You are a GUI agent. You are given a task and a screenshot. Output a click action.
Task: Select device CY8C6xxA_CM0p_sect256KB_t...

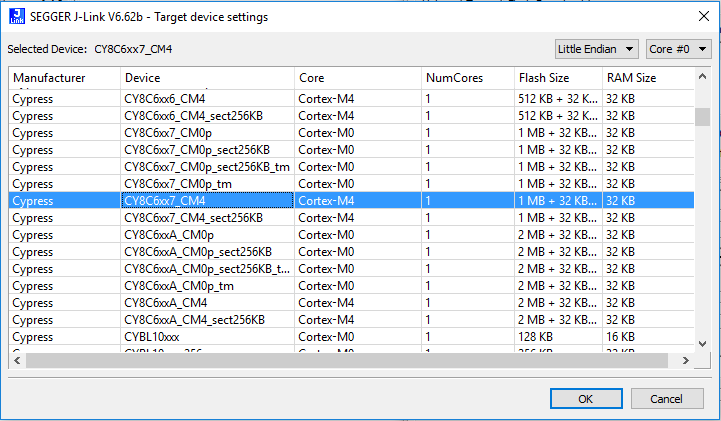point(207,269)
